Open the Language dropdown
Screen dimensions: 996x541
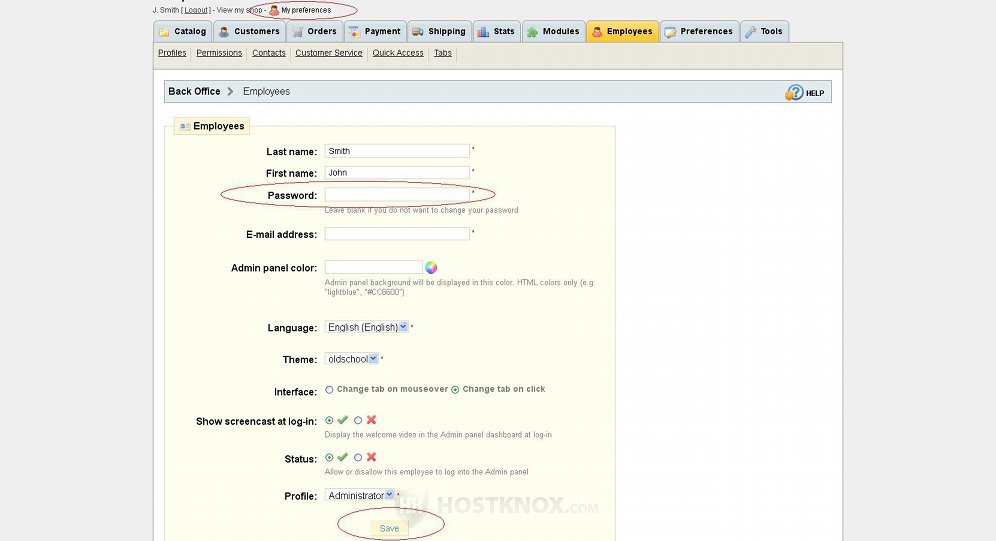[366, 327]
